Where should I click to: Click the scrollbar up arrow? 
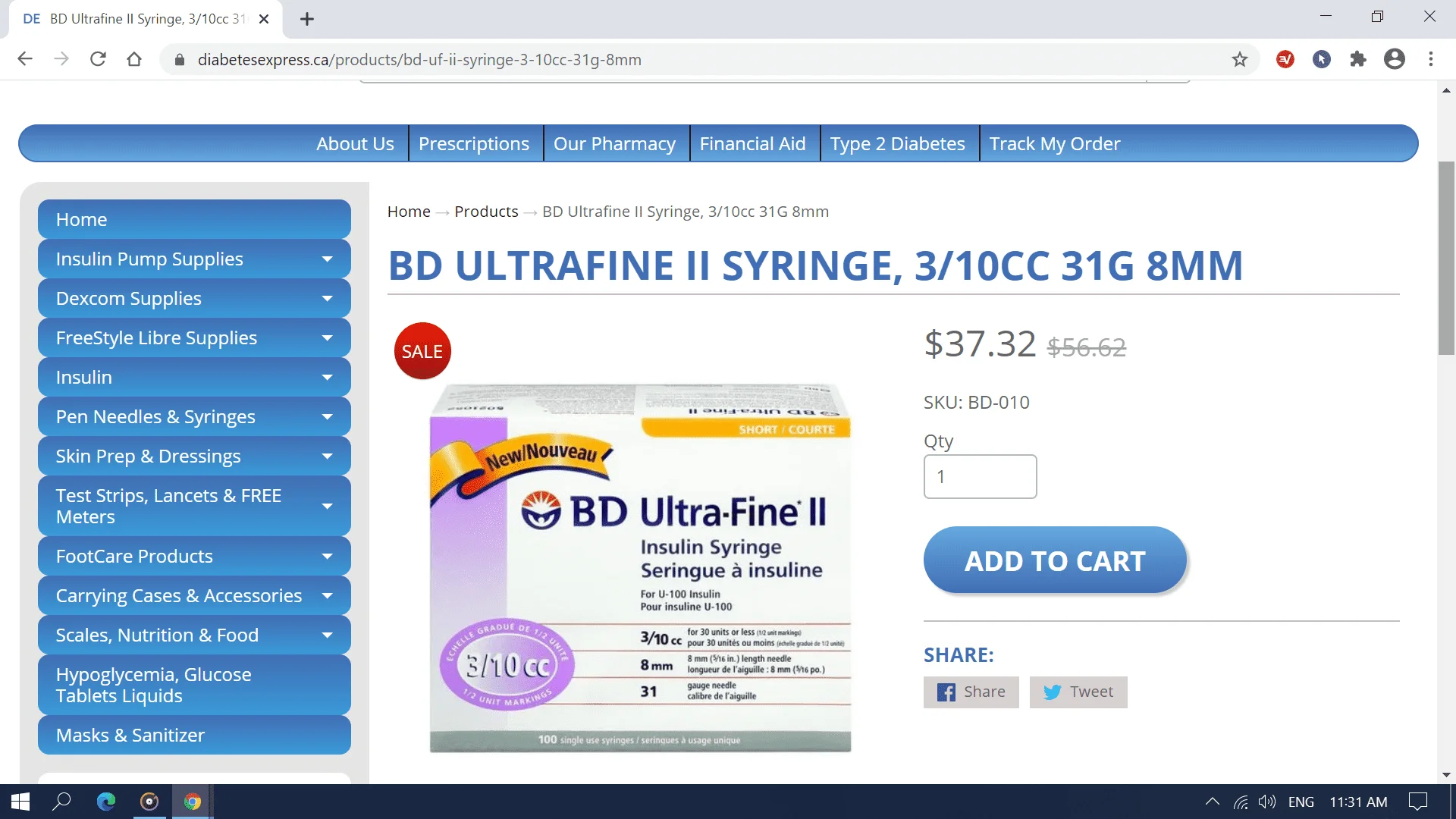(1446, 90)
